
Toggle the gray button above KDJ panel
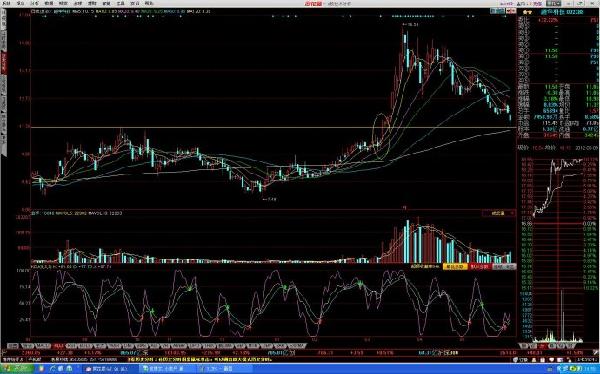504,266
